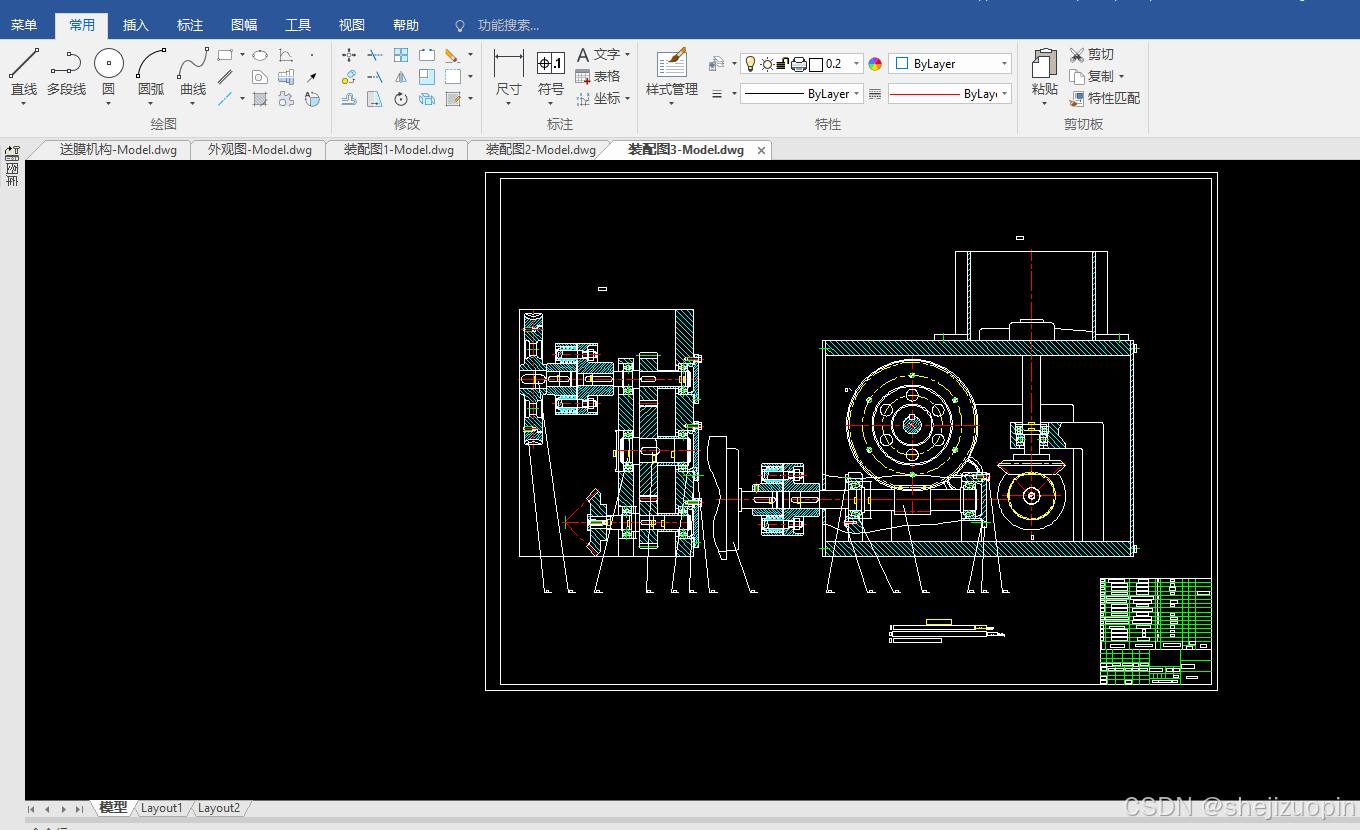Toggle the layer on/off lightbulb icon

(x=751, y=64)
